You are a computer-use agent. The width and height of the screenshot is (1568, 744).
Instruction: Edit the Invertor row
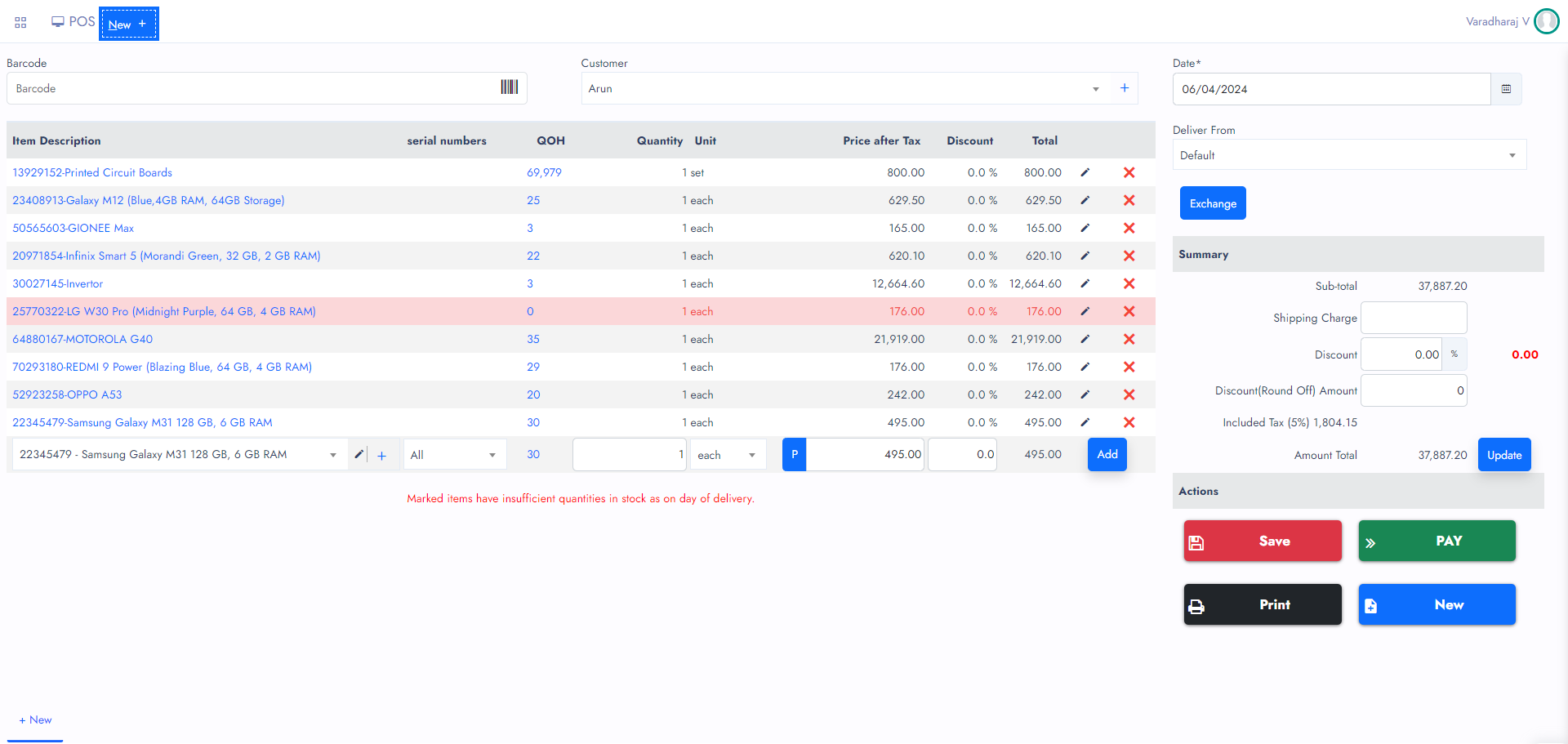click(x=1085, y=283)
